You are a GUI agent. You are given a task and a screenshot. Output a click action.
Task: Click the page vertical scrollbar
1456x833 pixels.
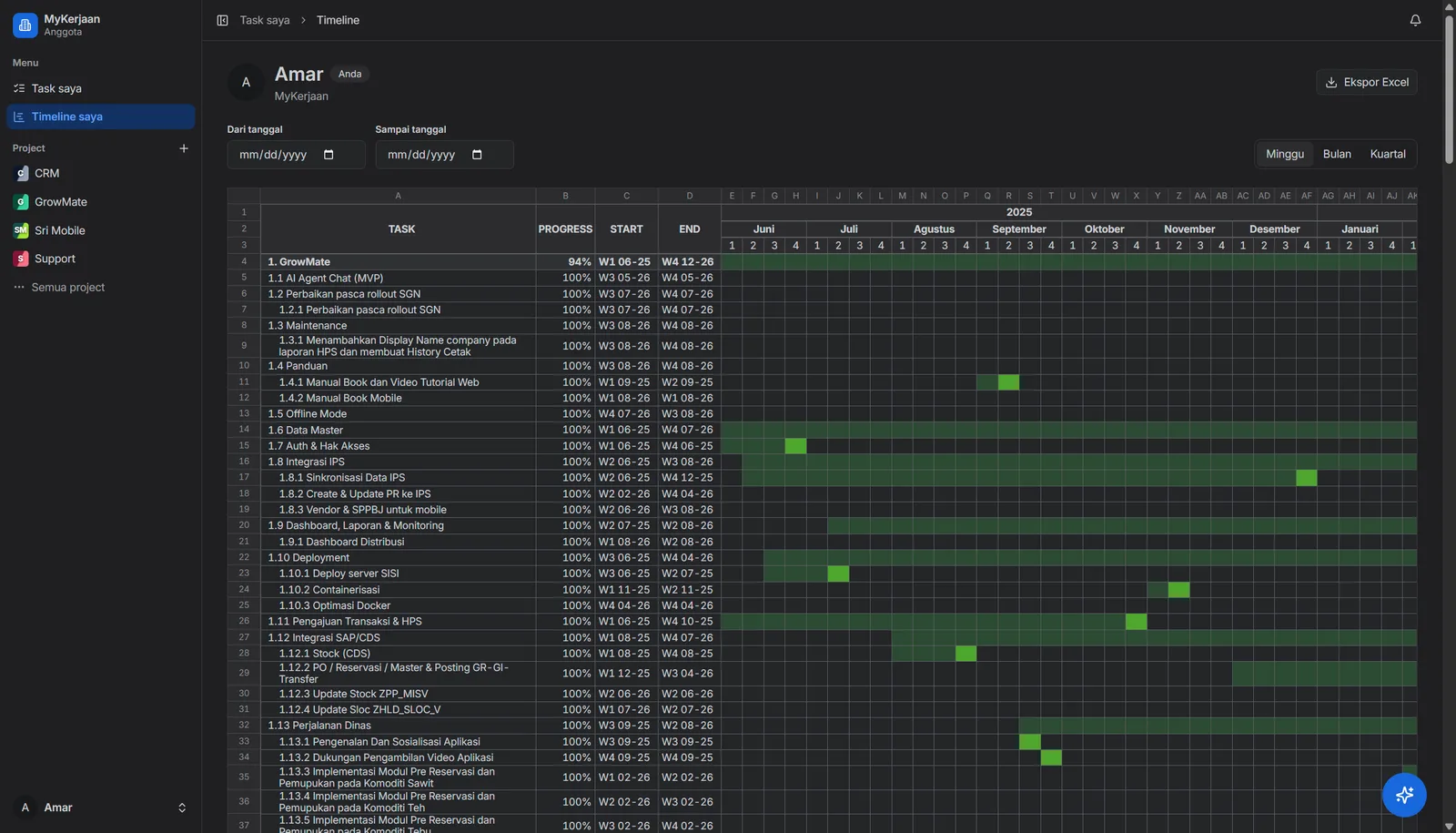[1449, 89]
